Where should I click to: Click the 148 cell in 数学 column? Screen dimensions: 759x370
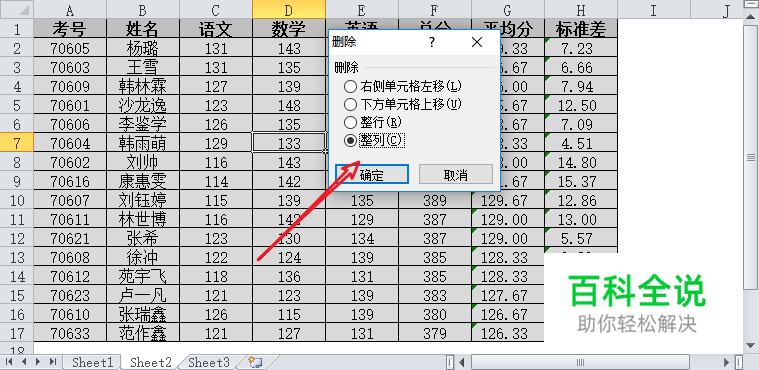click(x=289, y=105)
